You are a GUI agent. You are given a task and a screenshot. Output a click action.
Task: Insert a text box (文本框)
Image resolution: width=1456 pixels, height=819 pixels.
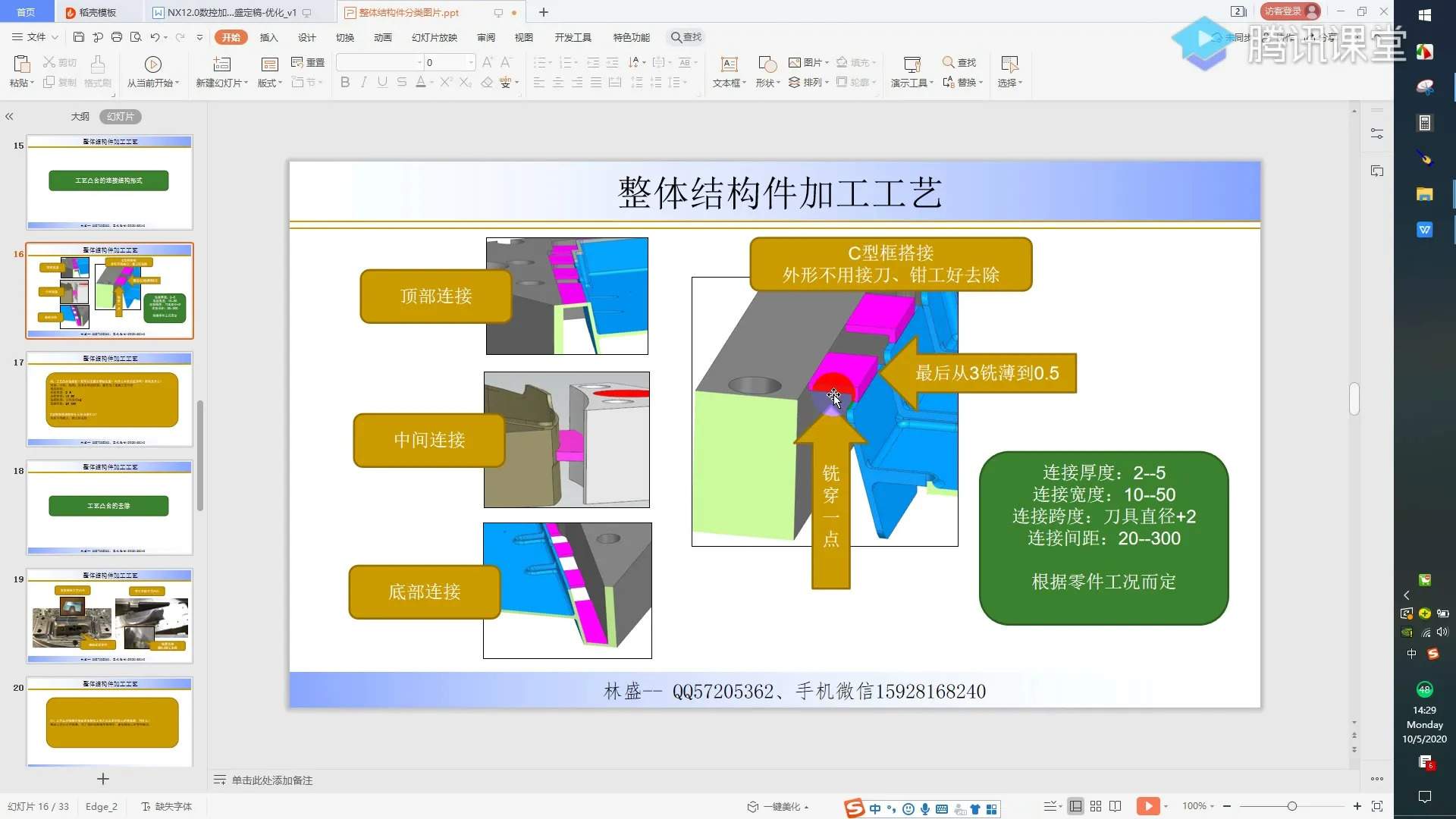click(x=729, y=64)
